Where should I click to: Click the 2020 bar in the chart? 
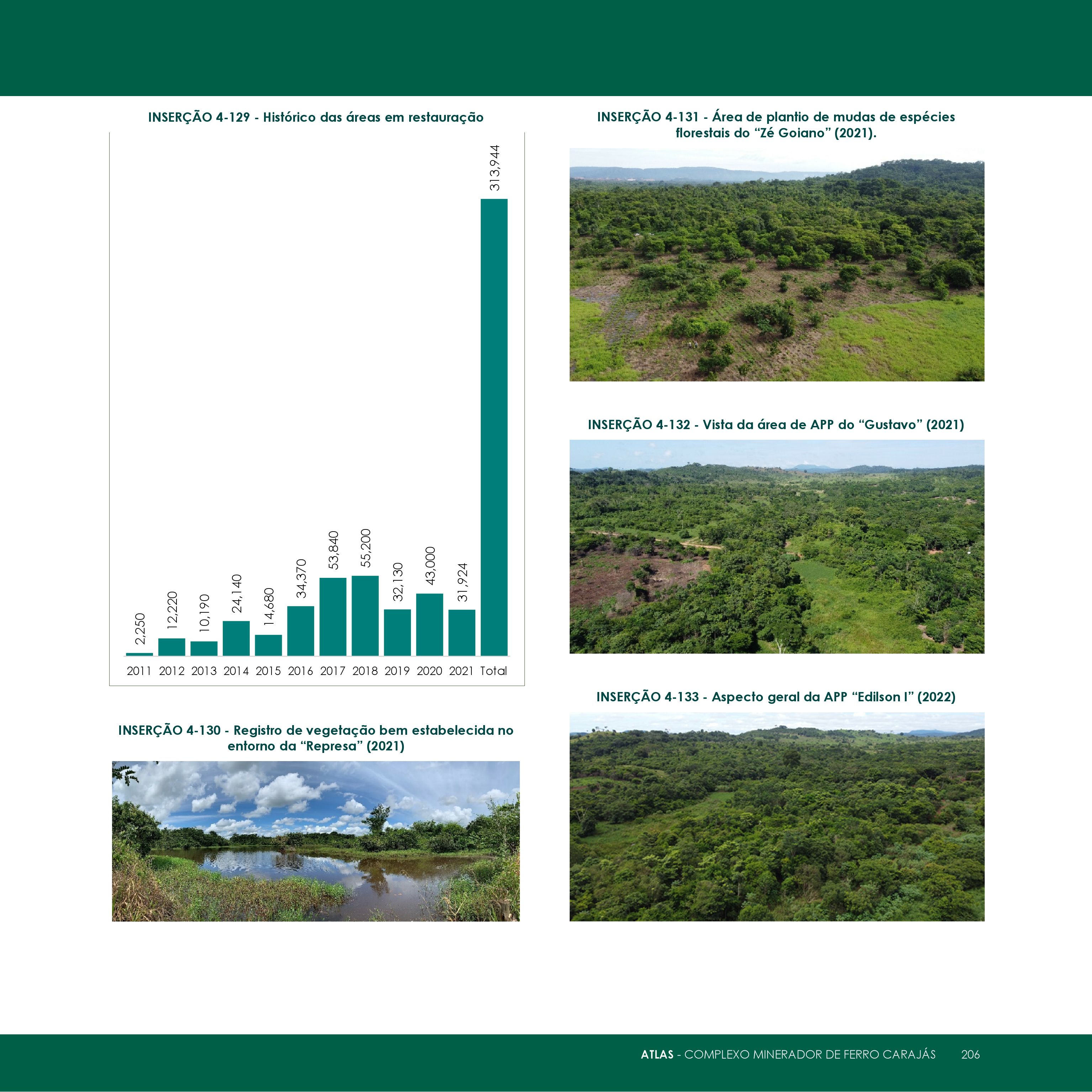(429, 624)
